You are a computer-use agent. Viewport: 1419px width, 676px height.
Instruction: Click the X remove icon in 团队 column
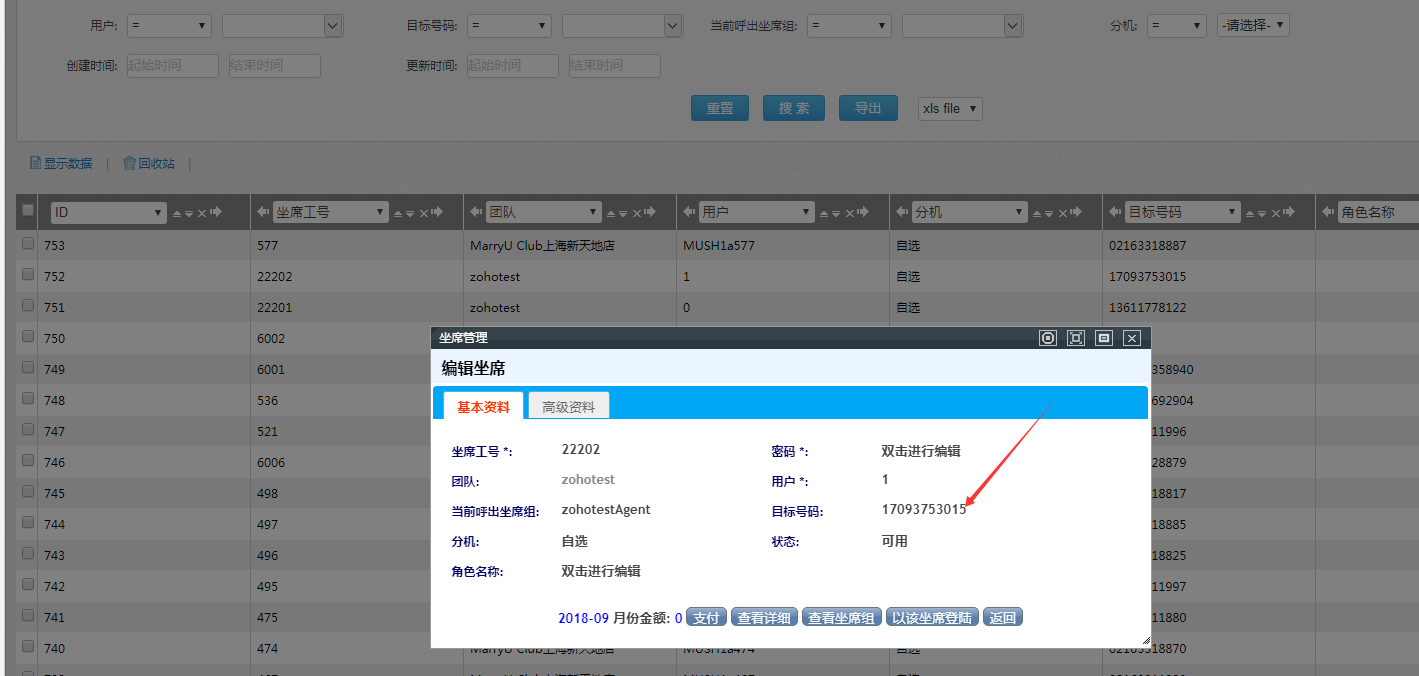coord(637,213)
